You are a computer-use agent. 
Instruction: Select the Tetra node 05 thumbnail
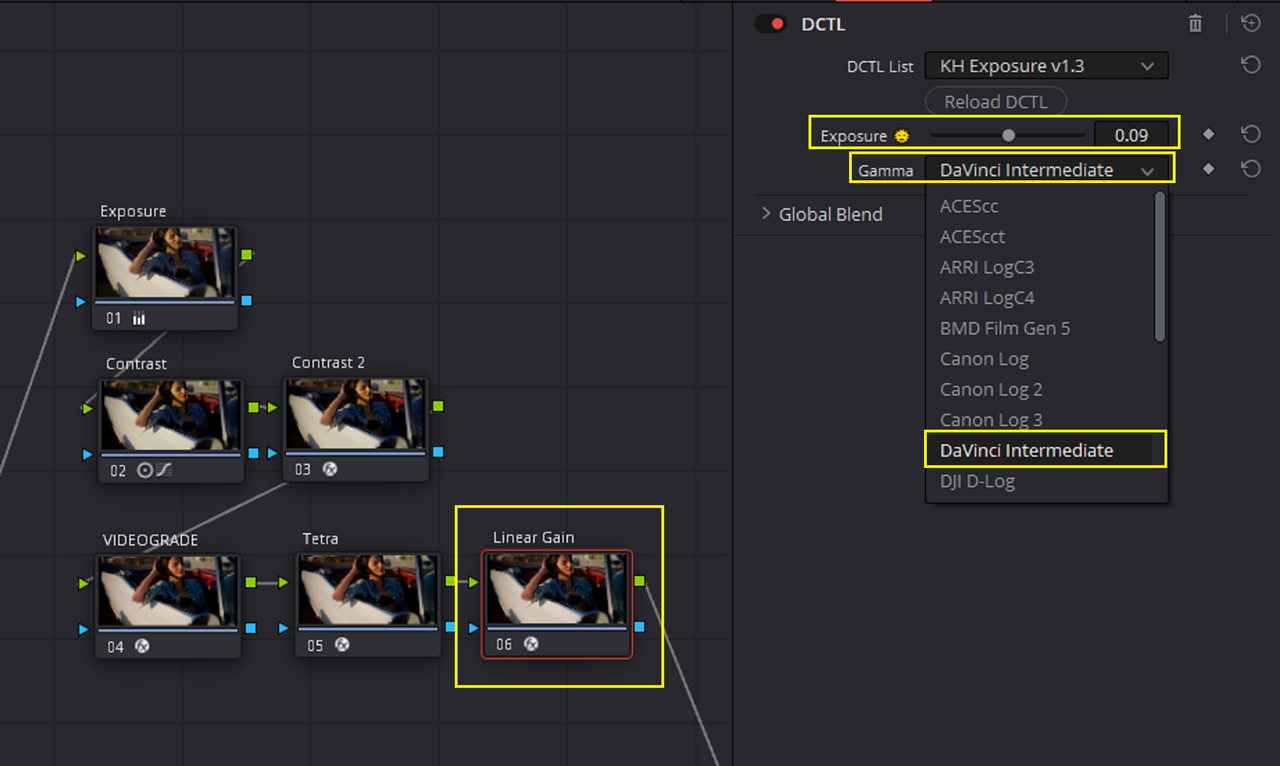pyautogui.click(x=367, y=589)
